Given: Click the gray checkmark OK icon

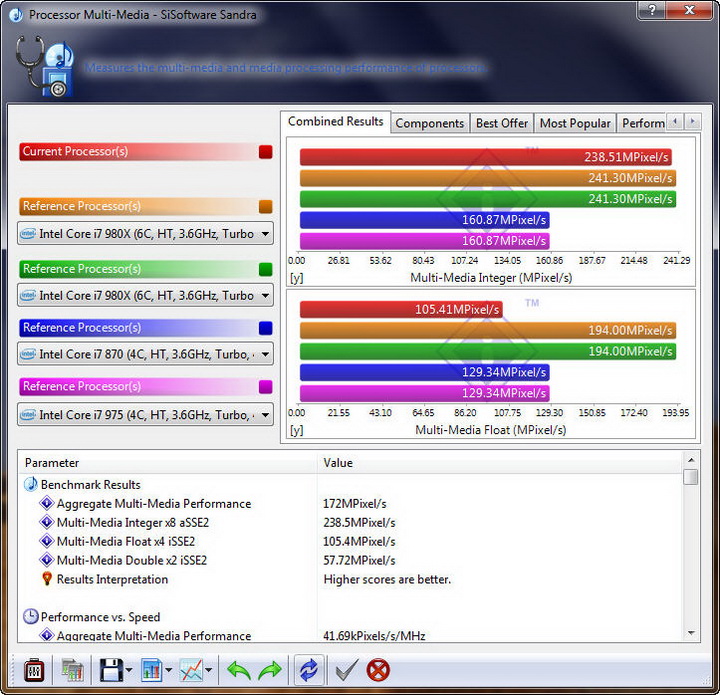Looking at the screenshot, I should [x=347, y=671].
